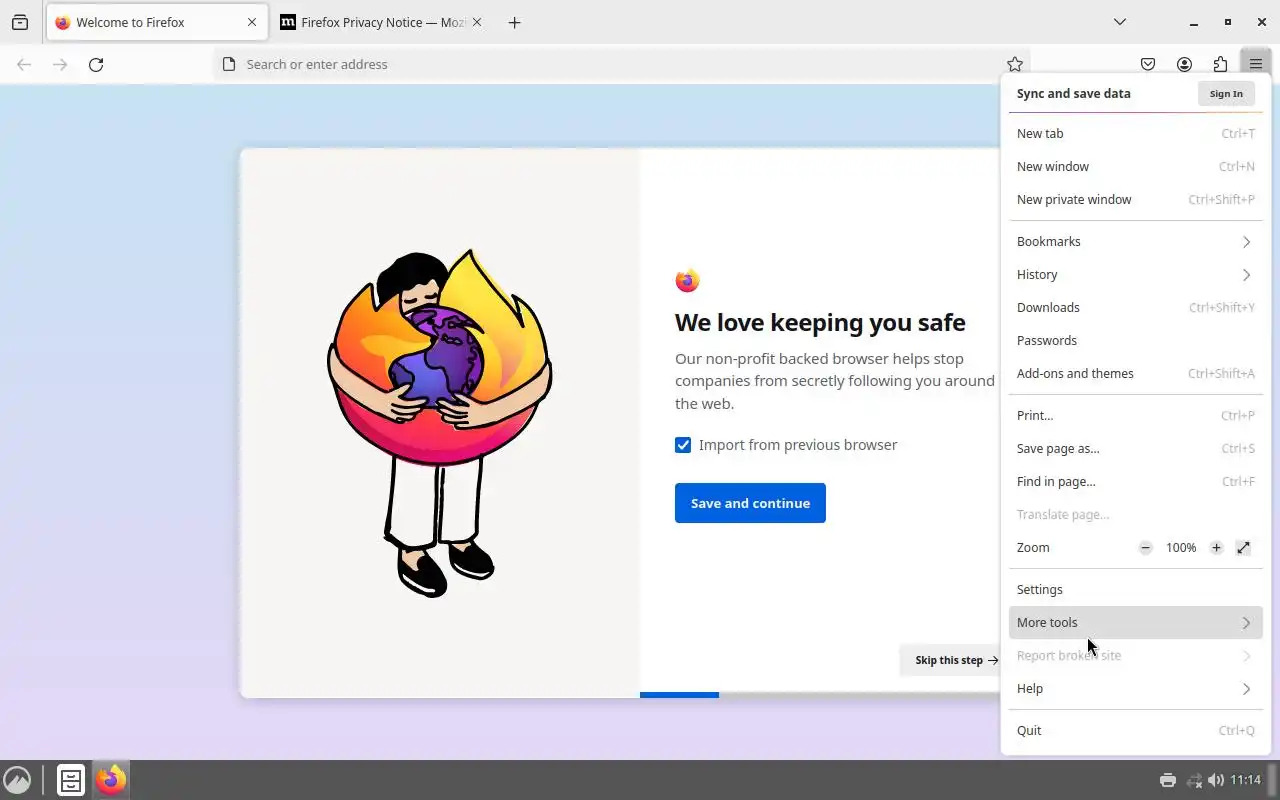Open Add-ons and themes
The image size is (1280, 800).
[x=1136, y=373]
